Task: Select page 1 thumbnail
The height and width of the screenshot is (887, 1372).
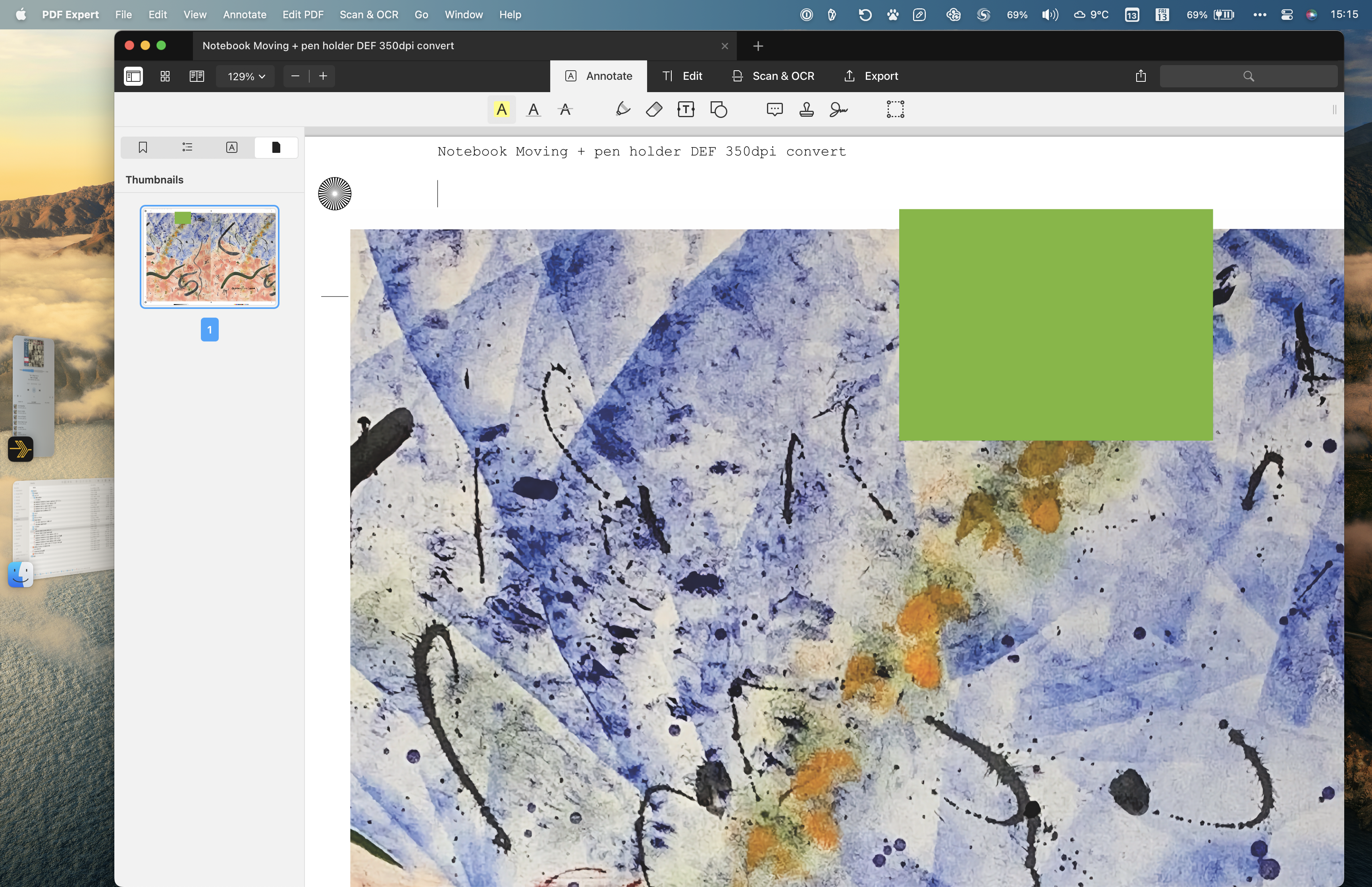Action: coord(210,257)
